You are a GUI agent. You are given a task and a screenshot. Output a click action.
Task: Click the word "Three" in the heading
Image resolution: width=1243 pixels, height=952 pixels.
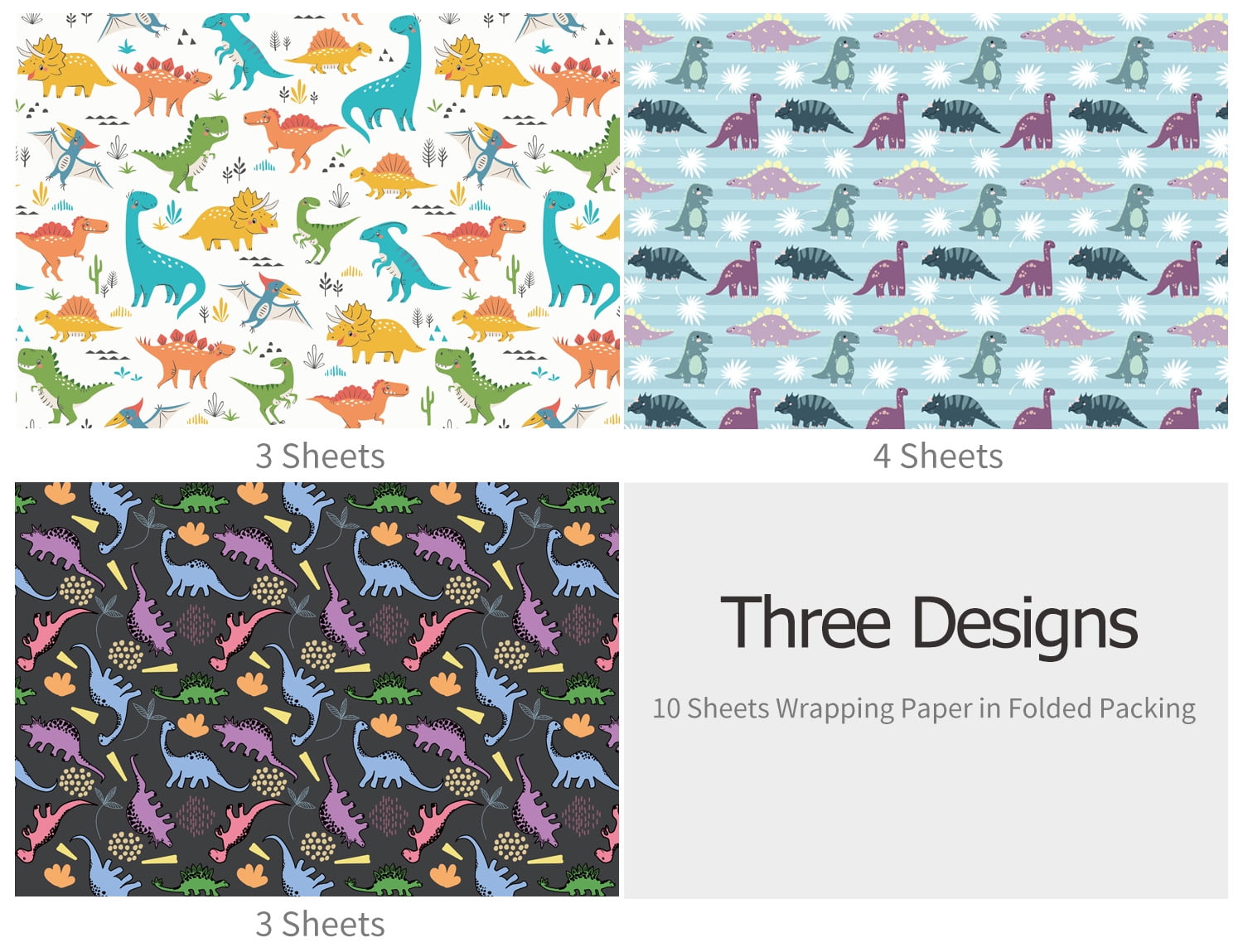click(805, 623)
